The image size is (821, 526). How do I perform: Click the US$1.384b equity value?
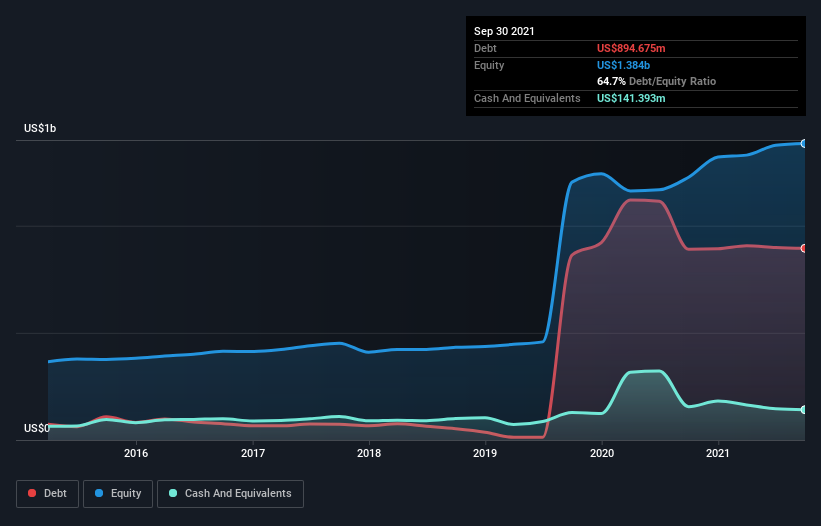point(623,65)
